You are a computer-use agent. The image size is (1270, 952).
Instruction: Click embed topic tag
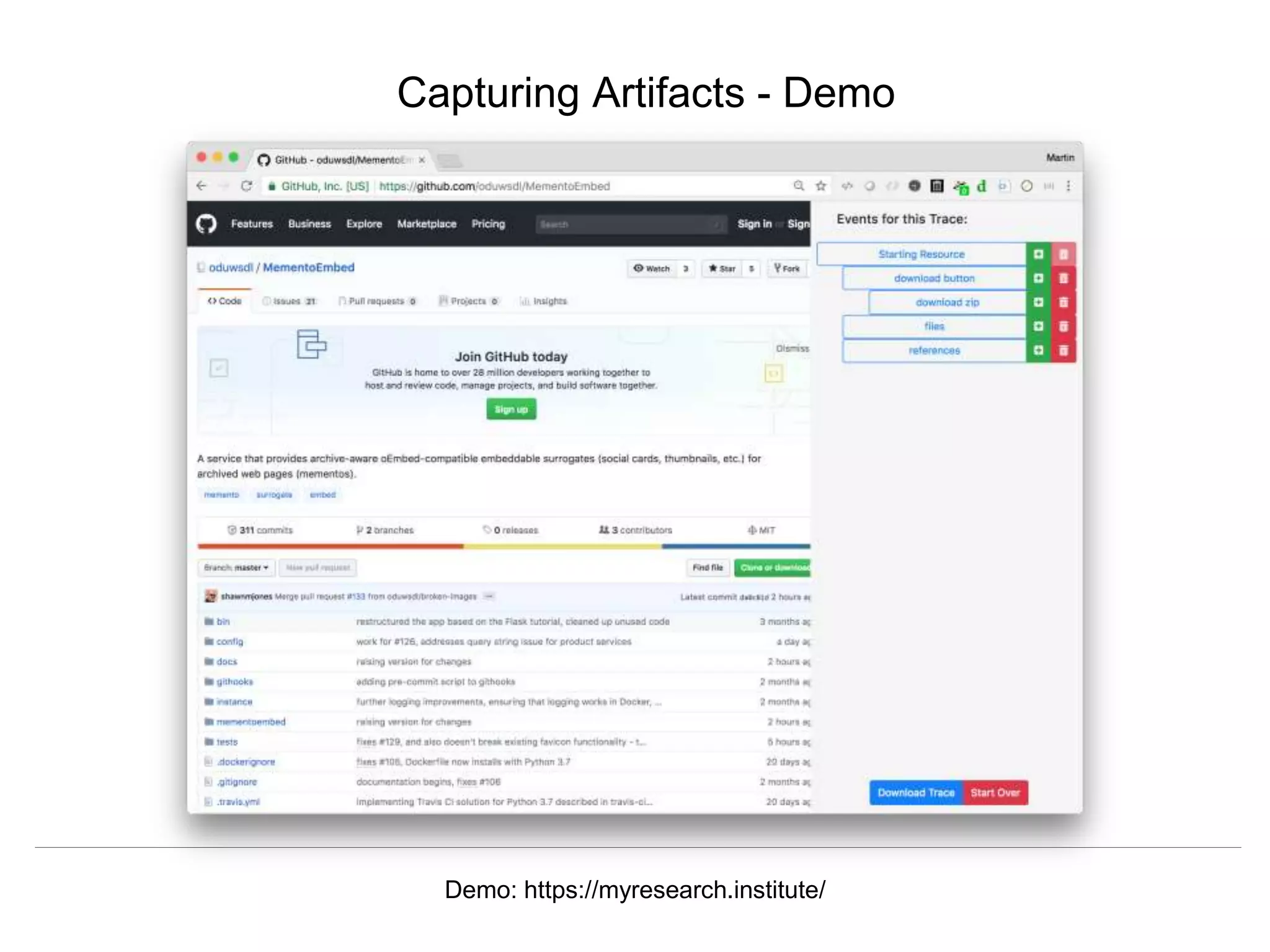[322, 495]
